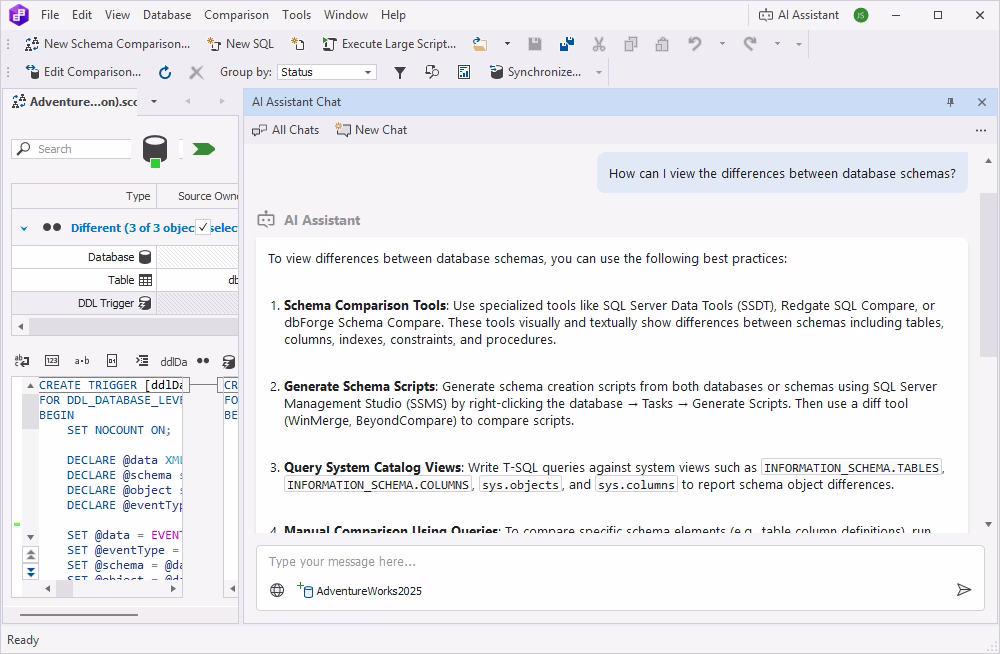Jump to previous difference double-arrow up

[x=31, y=555]
